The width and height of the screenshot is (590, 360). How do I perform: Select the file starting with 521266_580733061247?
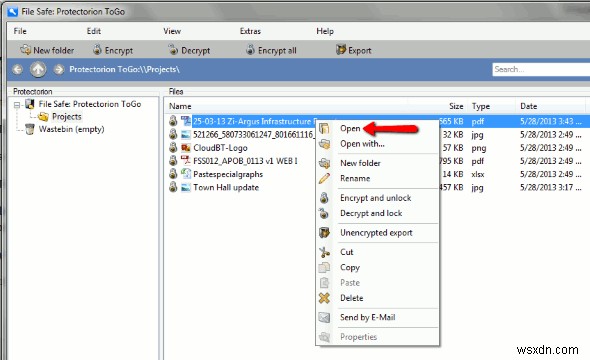pos(253,135)
